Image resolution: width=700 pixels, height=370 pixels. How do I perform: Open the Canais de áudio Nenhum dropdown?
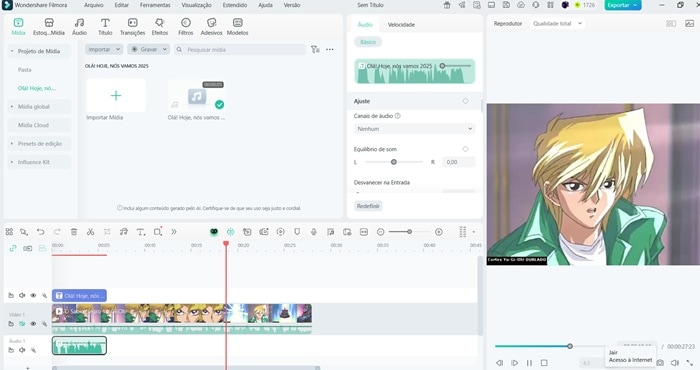414,129
